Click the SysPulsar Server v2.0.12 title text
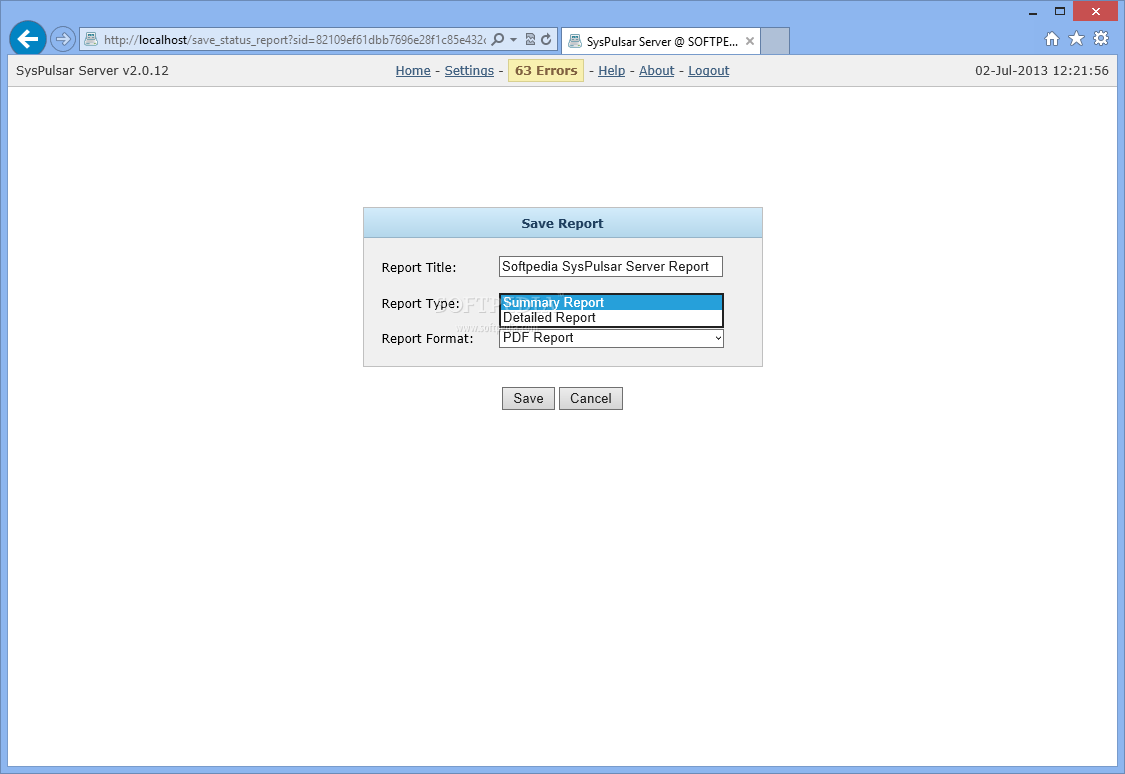Image resolution: width=1125 pixels, height=774 pixels. [93, 70]
